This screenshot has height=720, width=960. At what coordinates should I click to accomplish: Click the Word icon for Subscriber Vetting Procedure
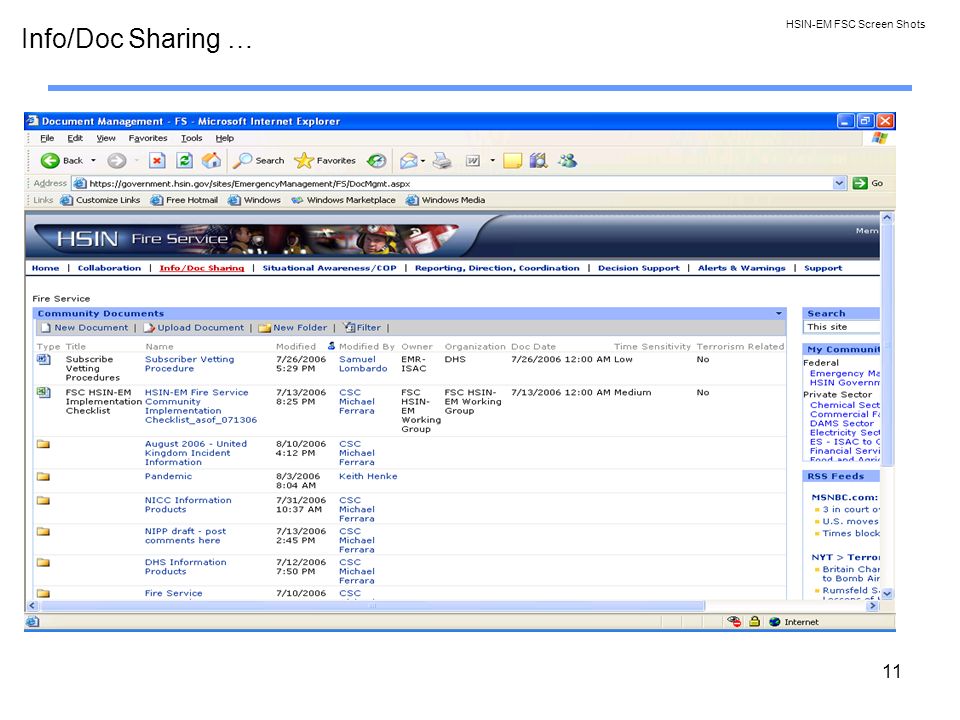point(43,359)
